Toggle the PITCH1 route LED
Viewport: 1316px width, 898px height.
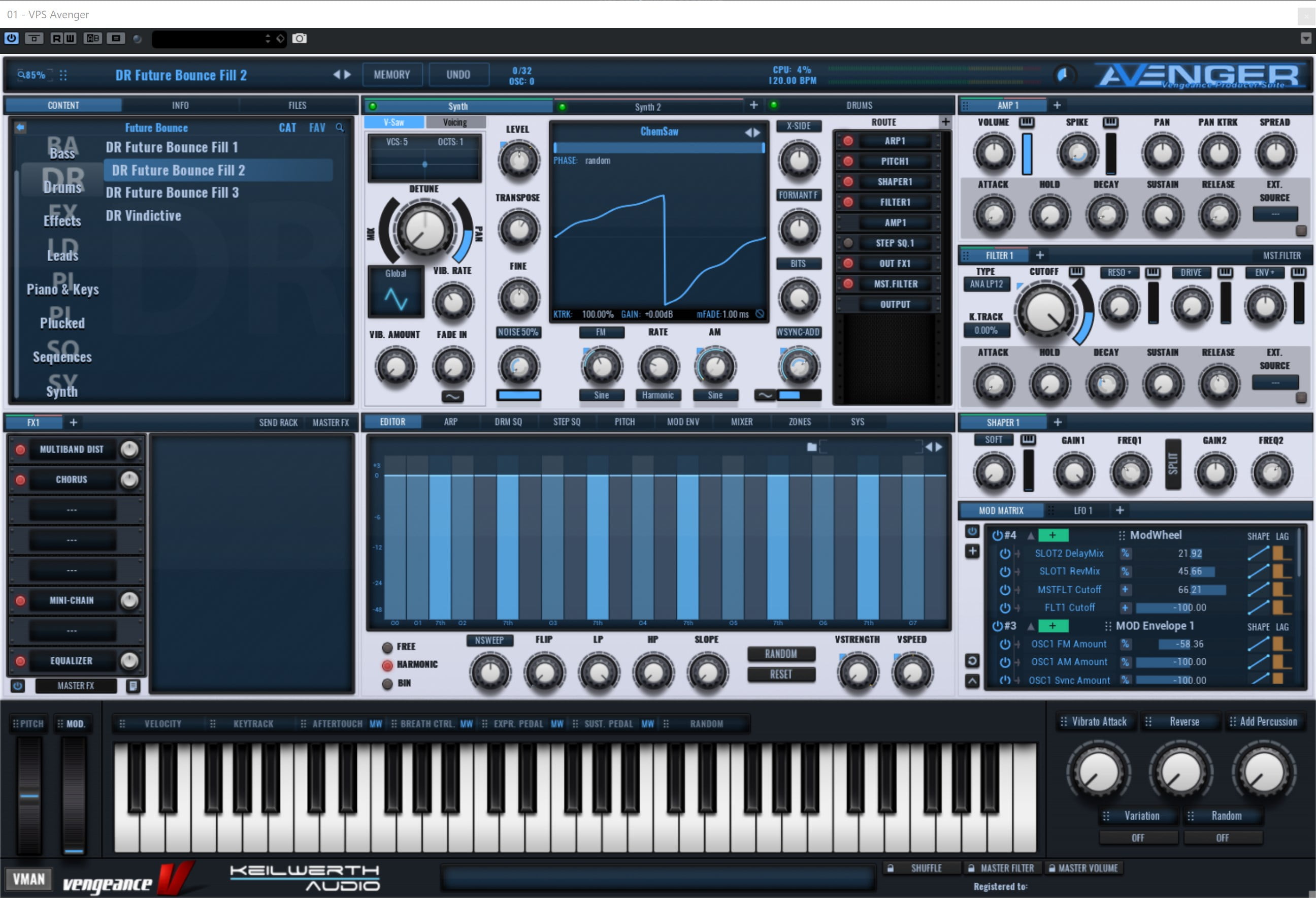pos(848,162)
